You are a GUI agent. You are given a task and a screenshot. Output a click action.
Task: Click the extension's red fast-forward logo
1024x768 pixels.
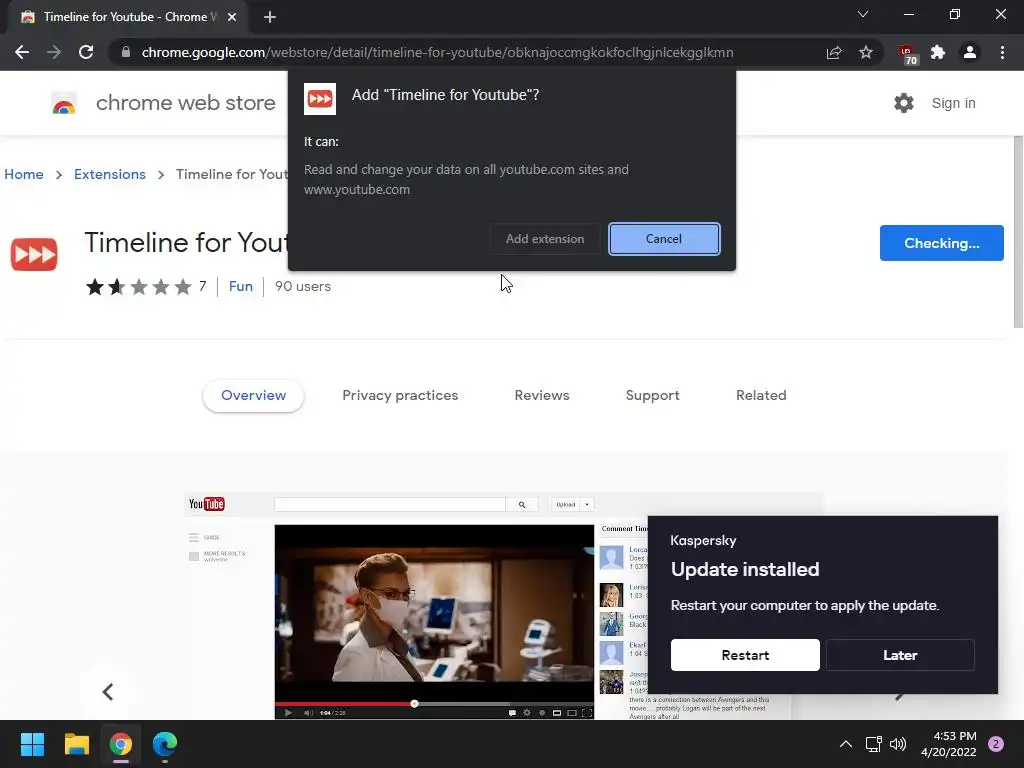[x=34, y=254]
